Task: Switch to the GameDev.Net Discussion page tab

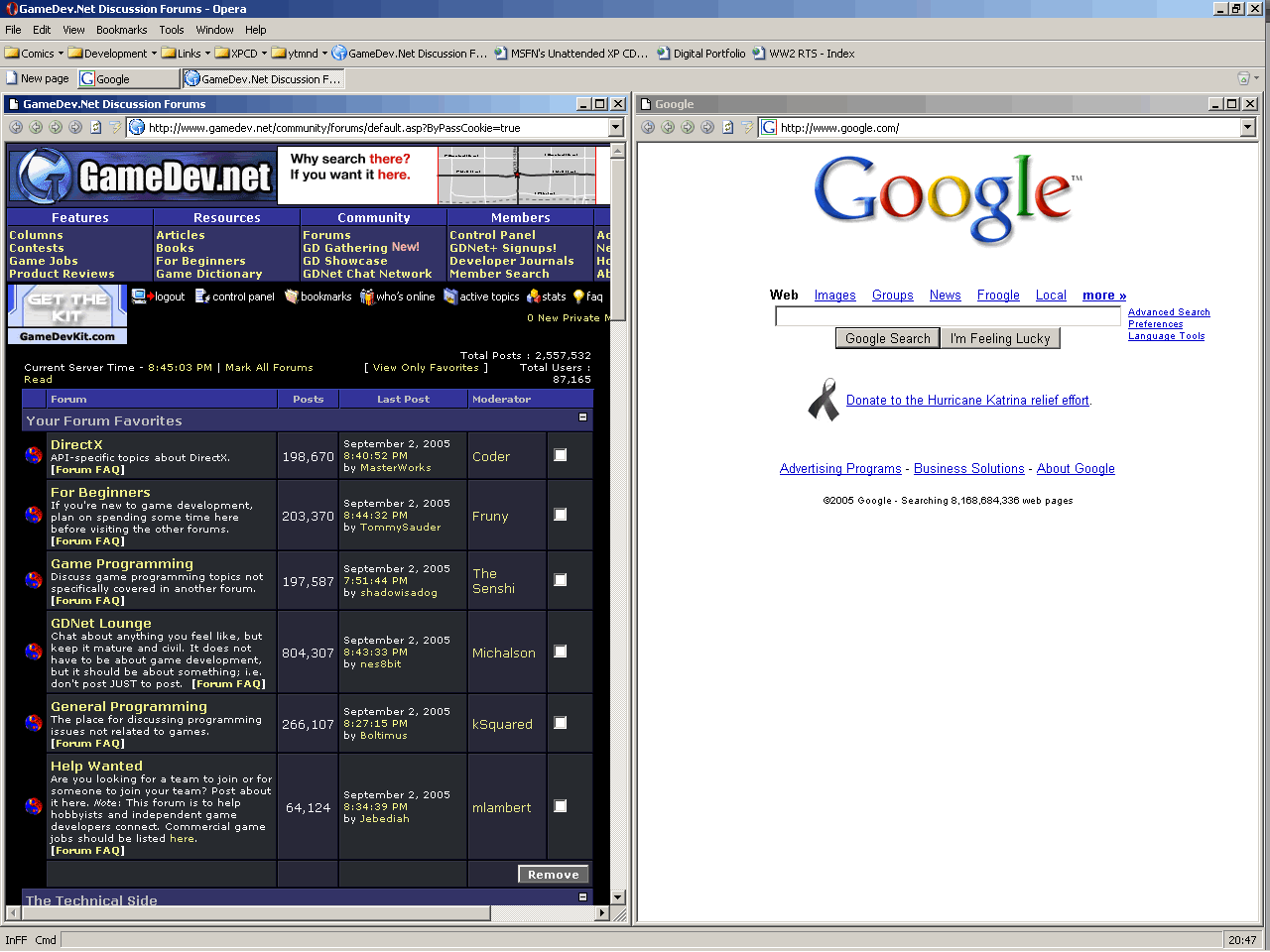Action: 264,78
